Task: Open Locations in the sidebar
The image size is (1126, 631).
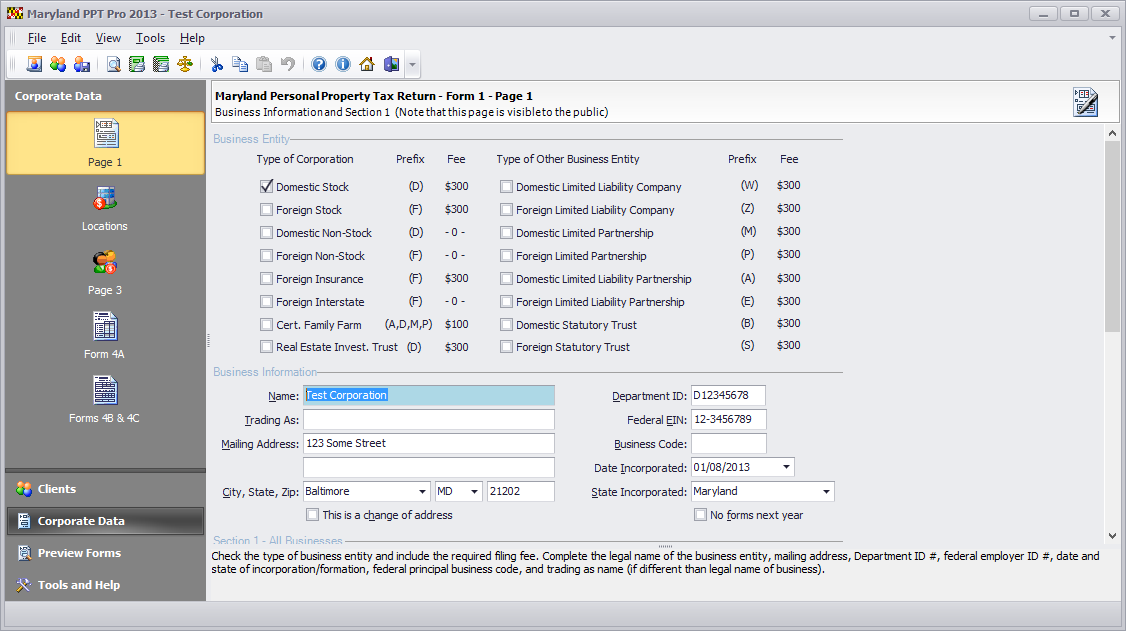Action: (105, 208)
